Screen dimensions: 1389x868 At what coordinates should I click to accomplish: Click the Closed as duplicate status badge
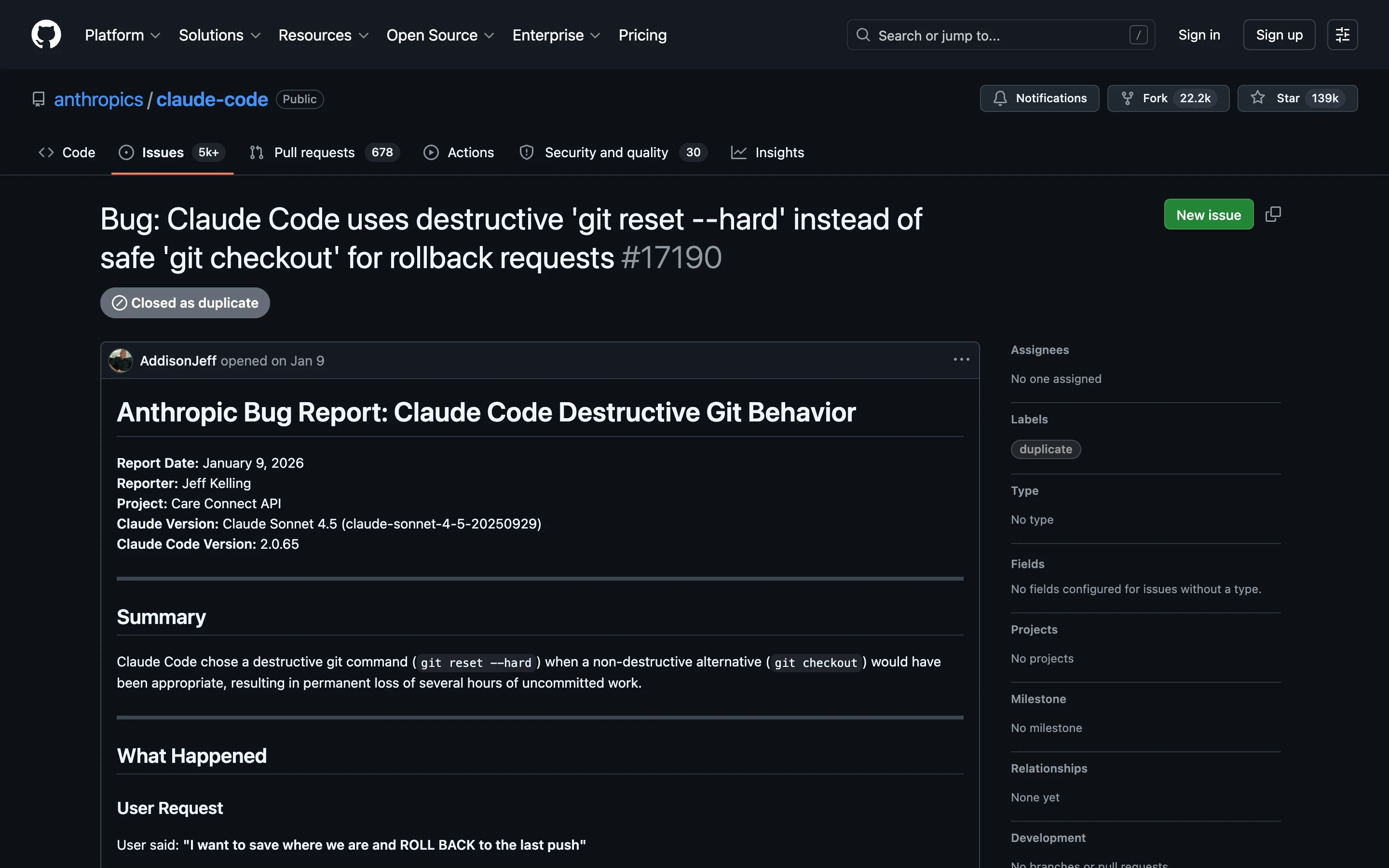(x=185, y=302)
